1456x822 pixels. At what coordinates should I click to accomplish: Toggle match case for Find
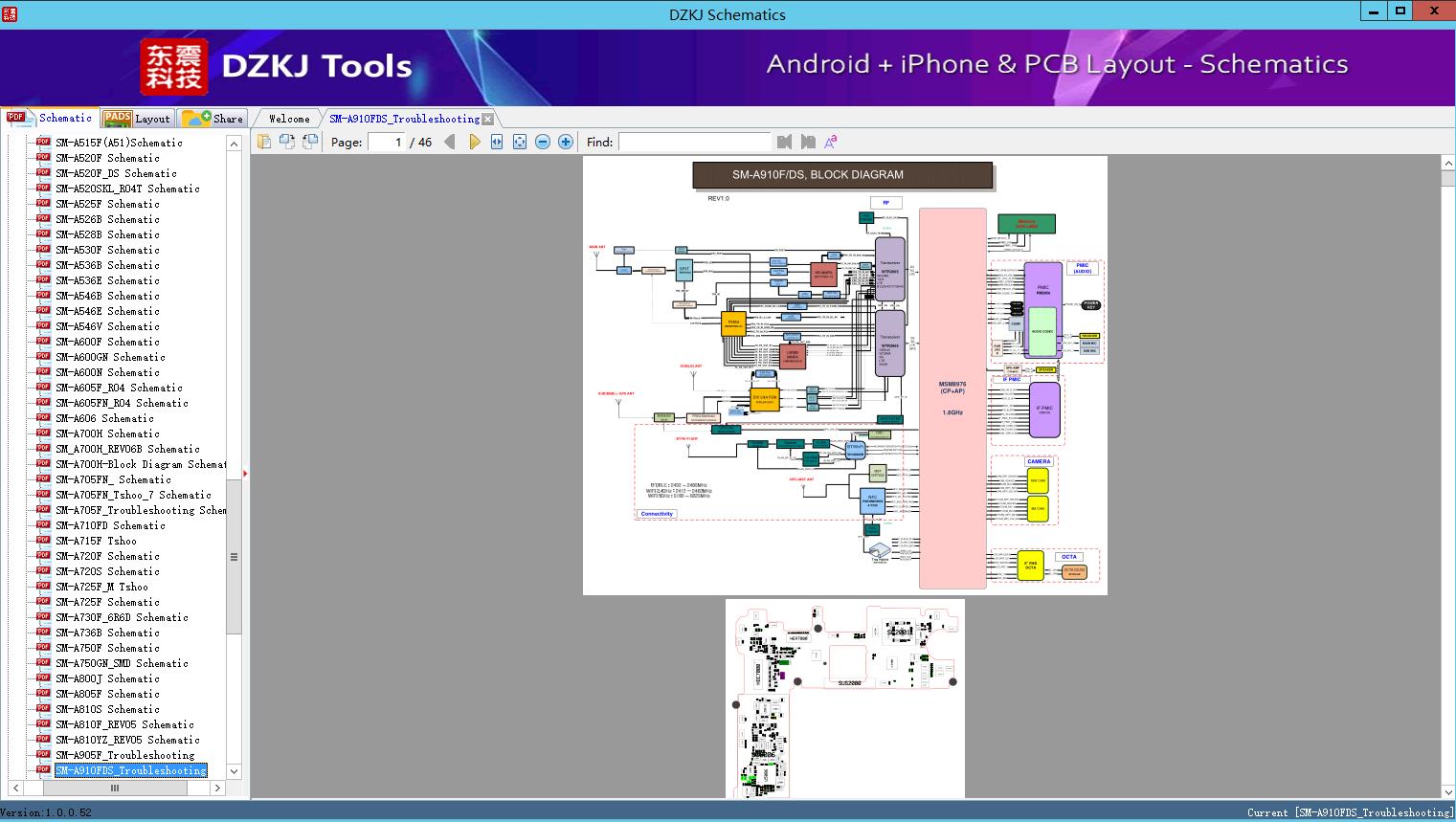831,142
